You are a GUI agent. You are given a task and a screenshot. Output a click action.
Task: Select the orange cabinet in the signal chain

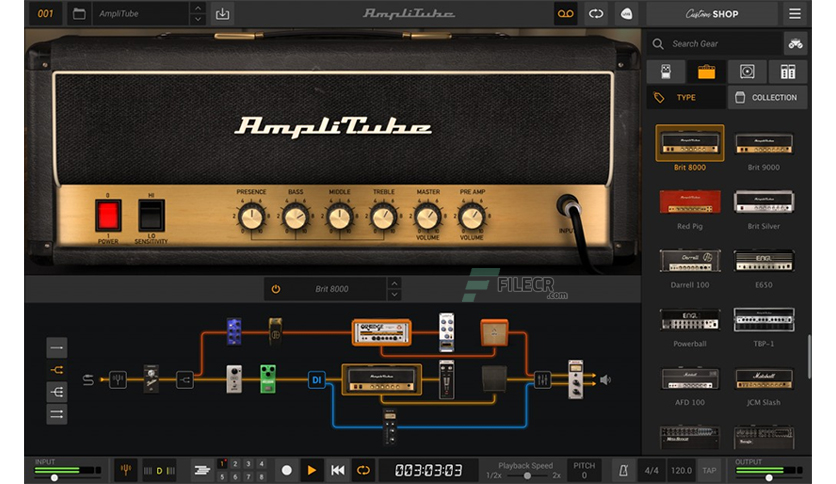(494, 332)
